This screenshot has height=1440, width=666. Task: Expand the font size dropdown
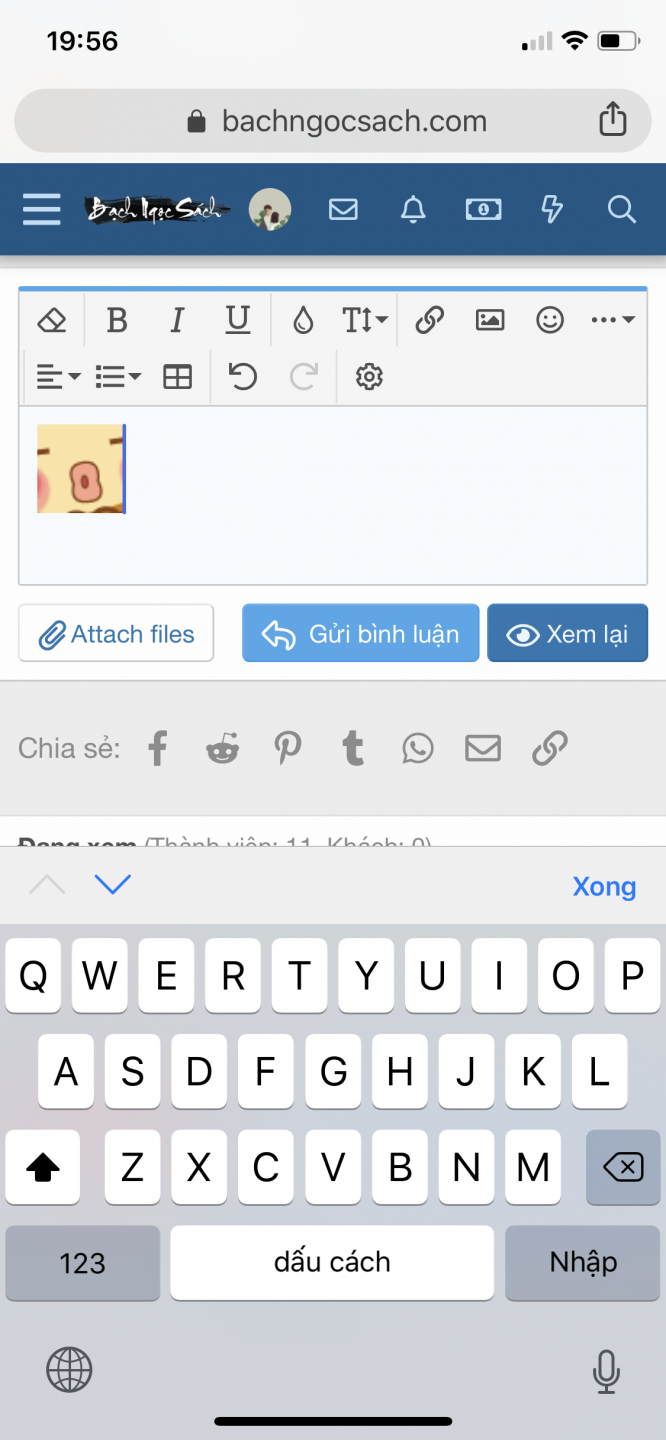(364, 320)
